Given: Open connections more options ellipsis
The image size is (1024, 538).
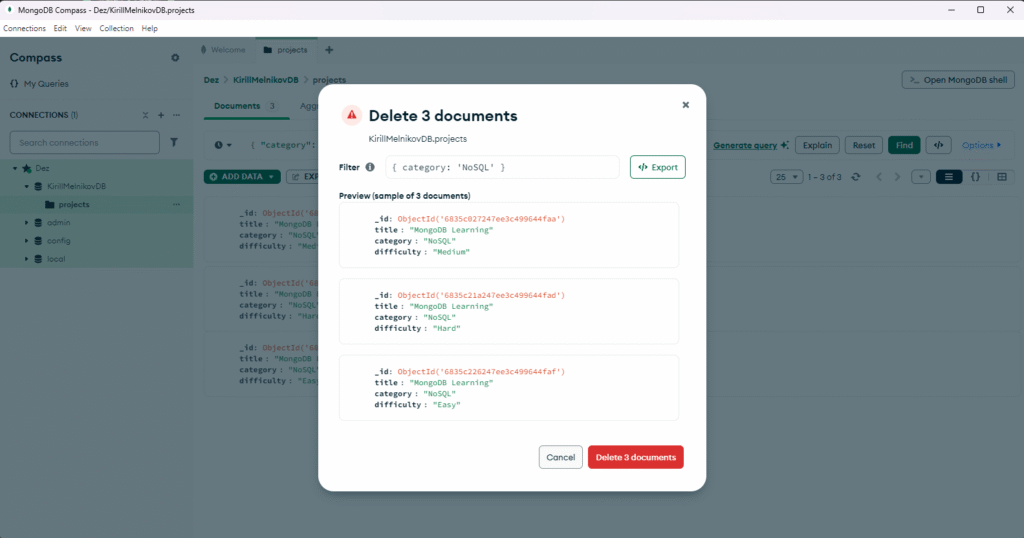Looking at the screenshot, I should (x=176, y=115).
